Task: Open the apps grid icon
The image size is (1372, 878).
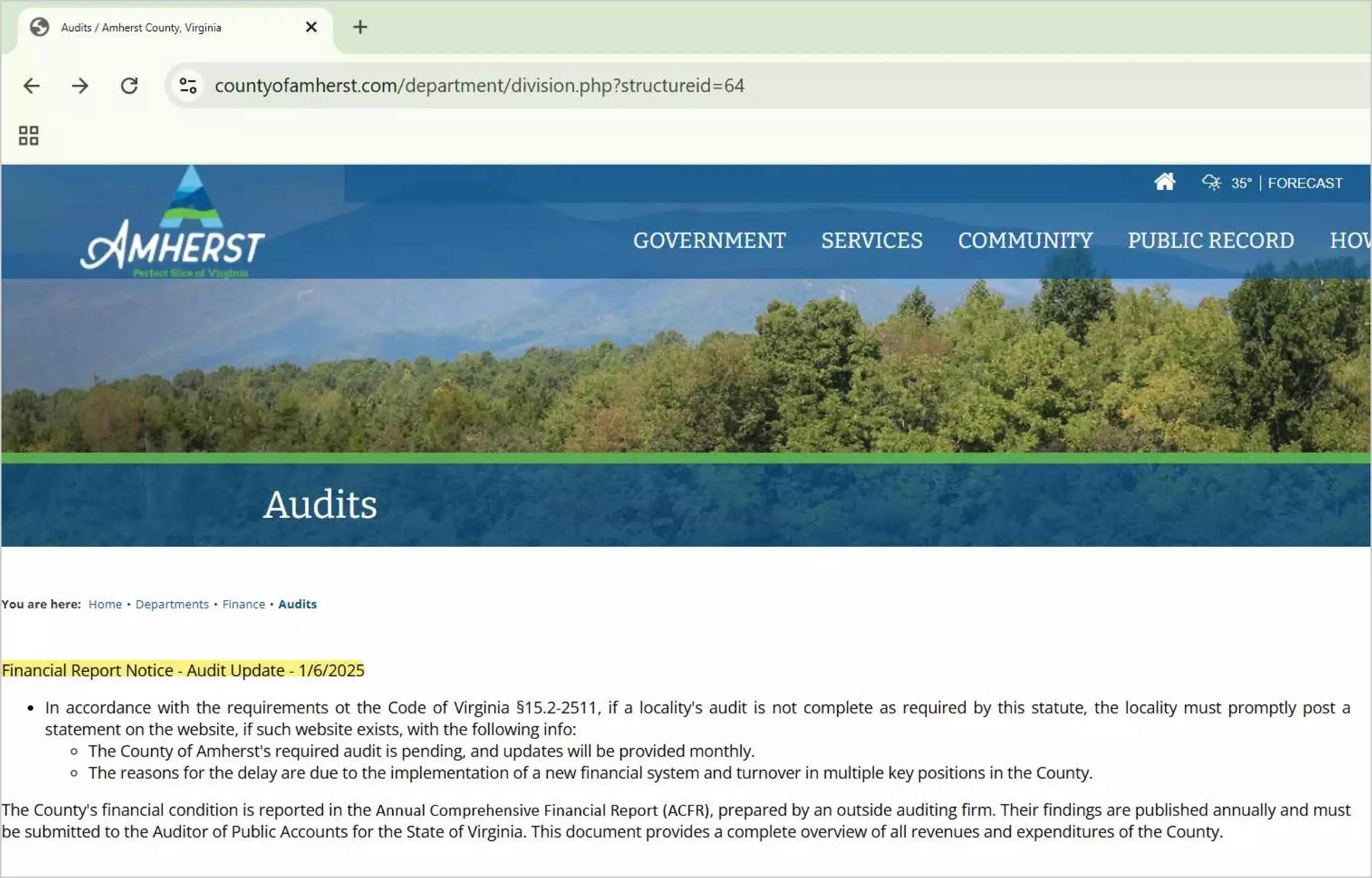Action: [x=28, y=136]
